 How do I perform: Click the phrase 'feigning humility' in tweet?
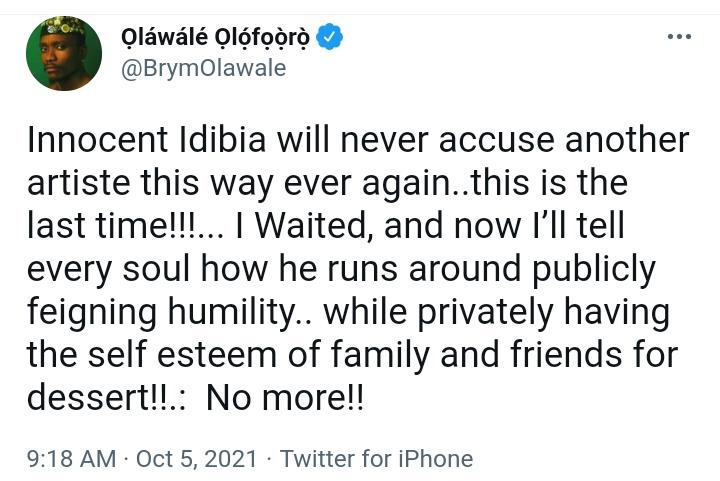coord(161,313)
